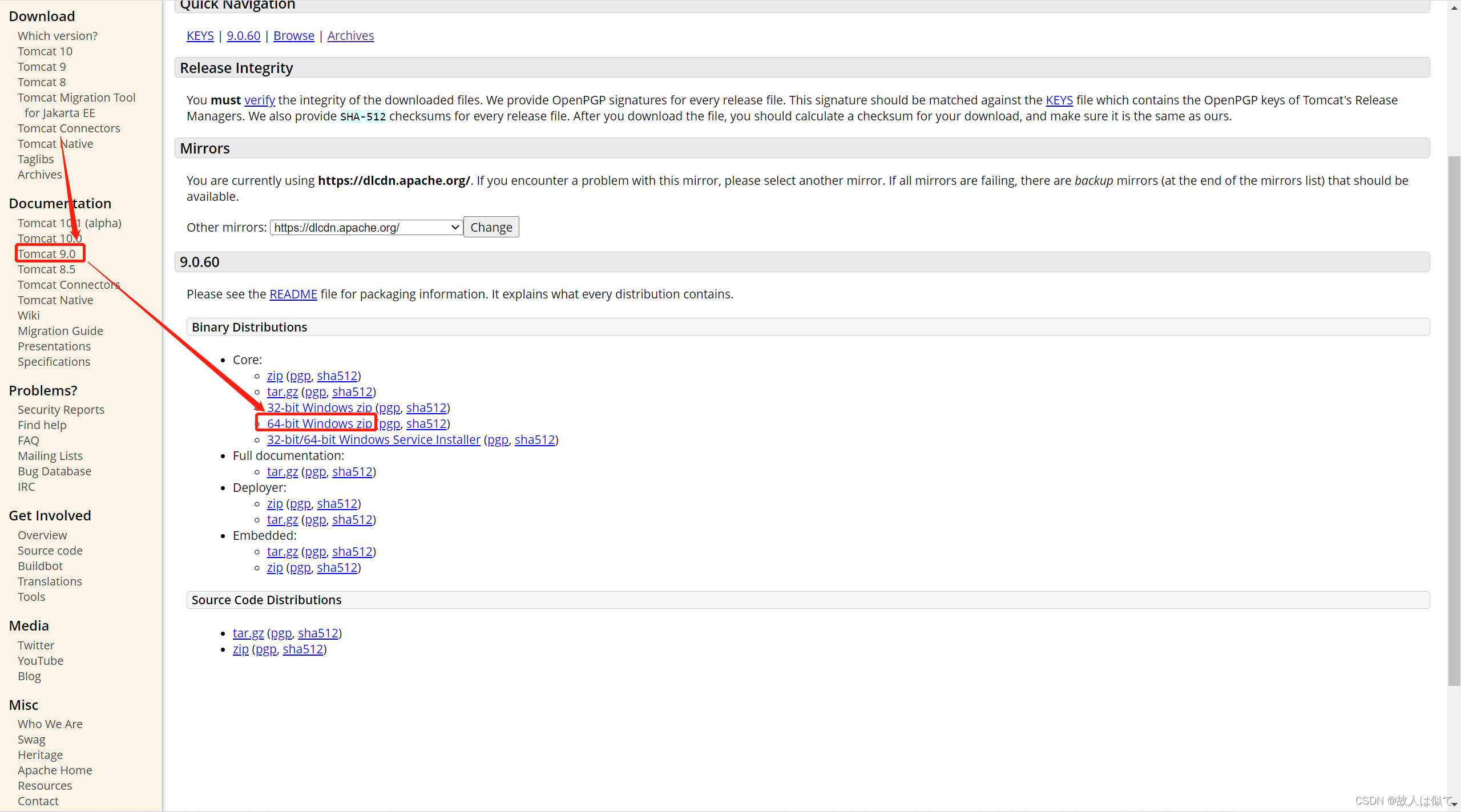Screen dimensions: 1461x812
Task: Open Tomcat Migration Tool for Jakarta EE
Action: point(76,105)
